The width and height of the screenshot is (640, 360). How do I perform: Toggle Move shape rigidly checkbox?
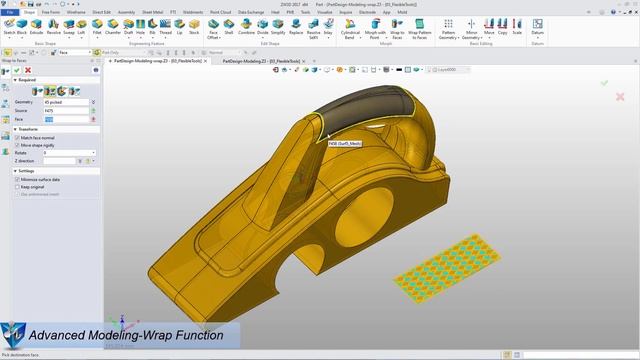17,145
